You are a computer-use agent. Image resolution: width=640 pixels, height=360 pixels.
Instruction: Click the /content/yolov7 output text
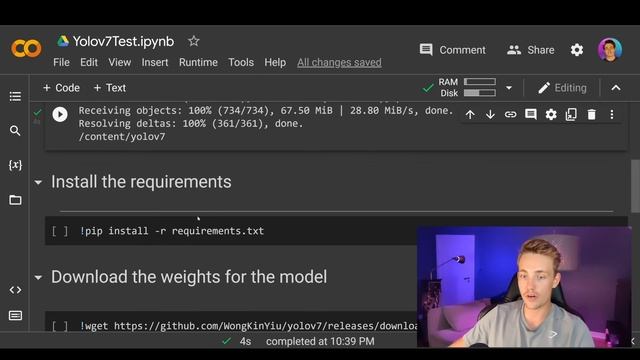pyautogui.click(x=122, y=137)
